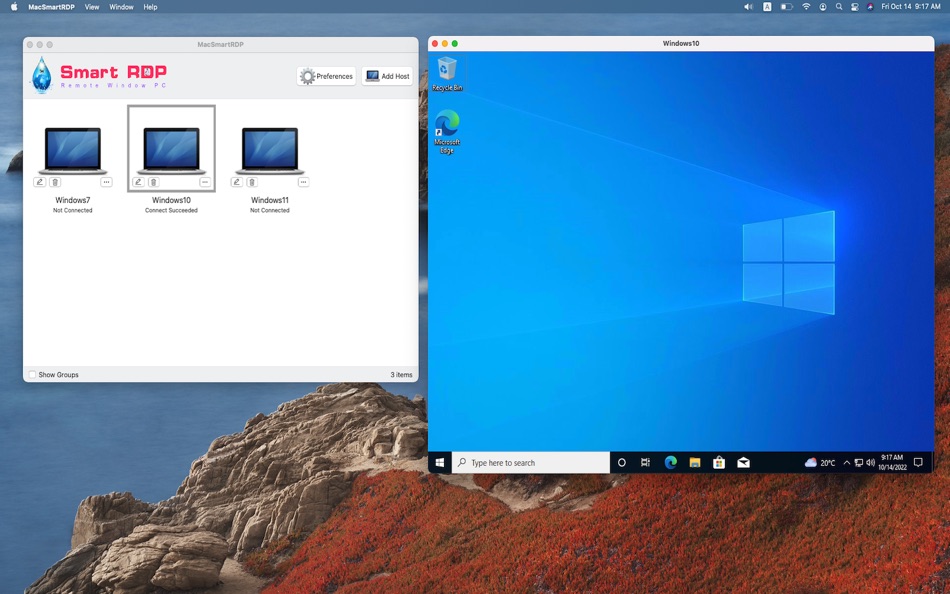Delete the Windows10 host using trash icon
This screenshot has height=594, width=950.
(x=153, y=182)
